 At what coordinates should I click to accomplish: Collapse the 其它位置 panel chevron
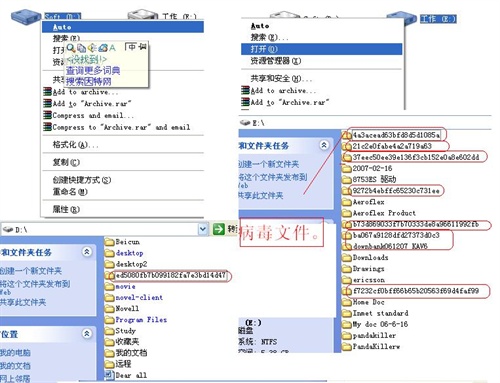[87, 334]
